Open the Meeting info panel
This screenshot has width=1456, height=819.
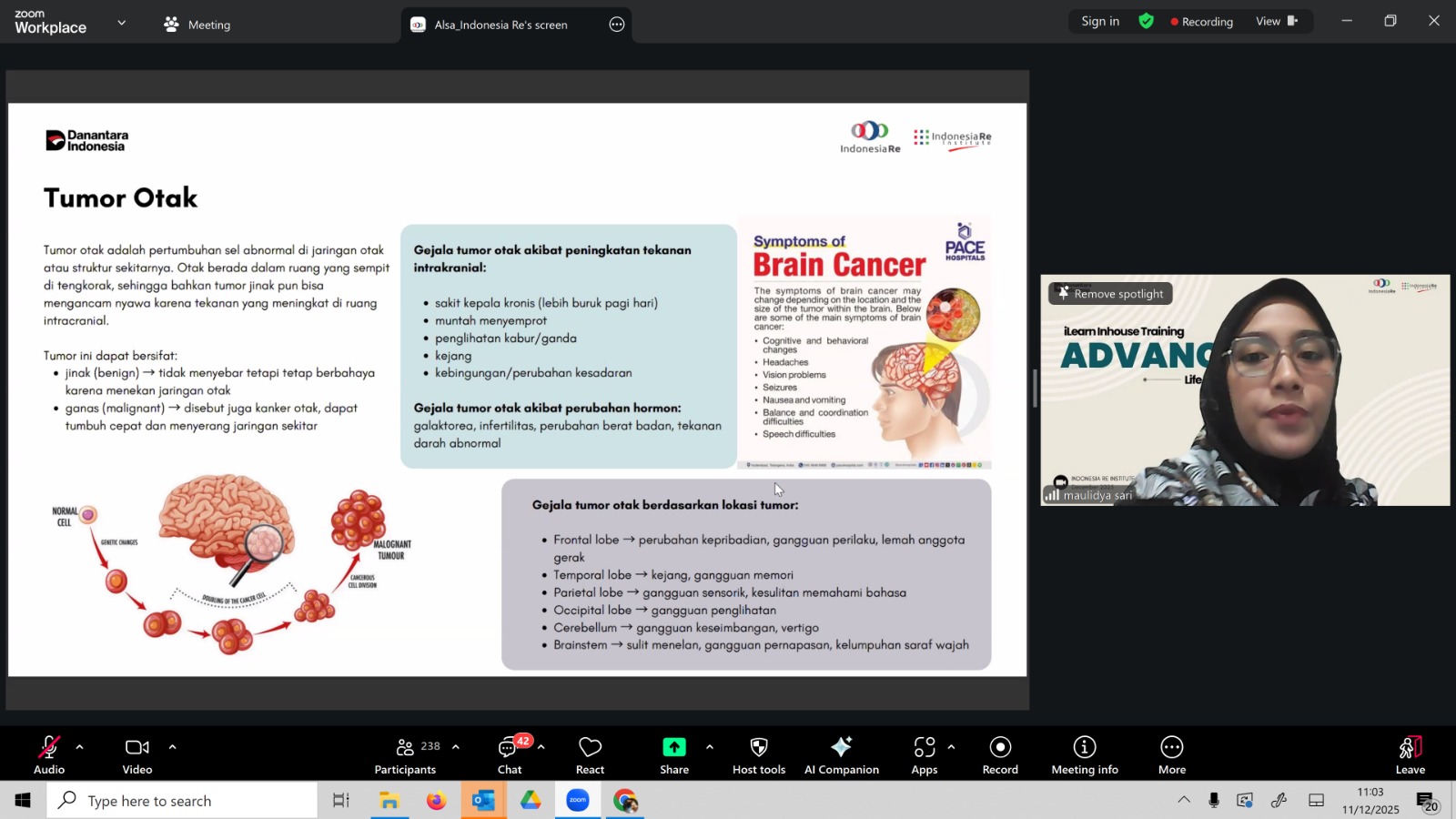(1084, 754)
